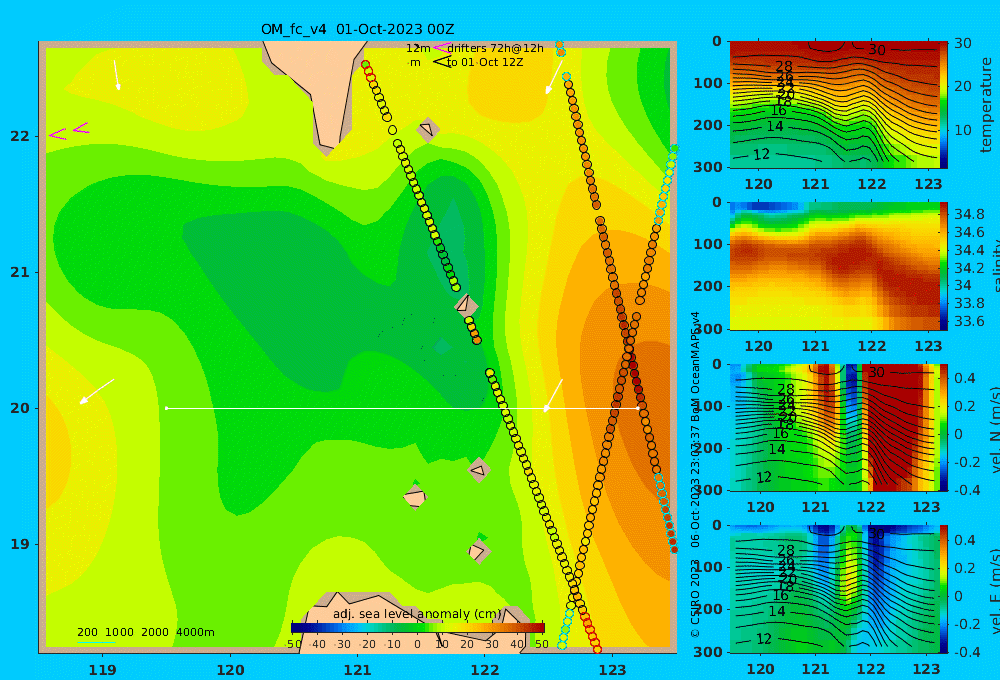Click the white current arrow left of latitude 20
This screenshot has height=680, width=1000.
pos(97,392)
